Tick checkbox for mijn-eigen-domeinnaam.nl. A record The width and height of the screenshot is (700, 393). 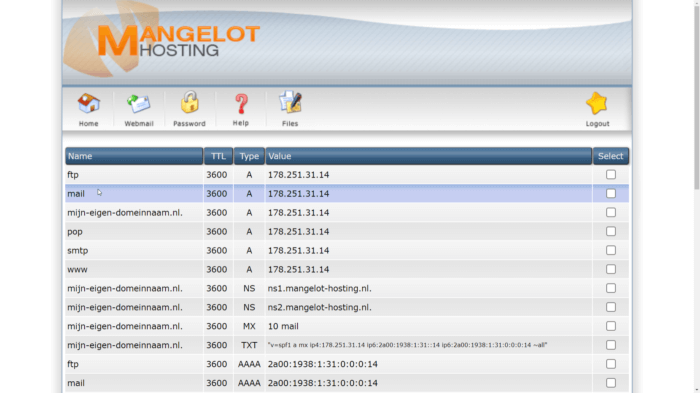tap(611, 213)
